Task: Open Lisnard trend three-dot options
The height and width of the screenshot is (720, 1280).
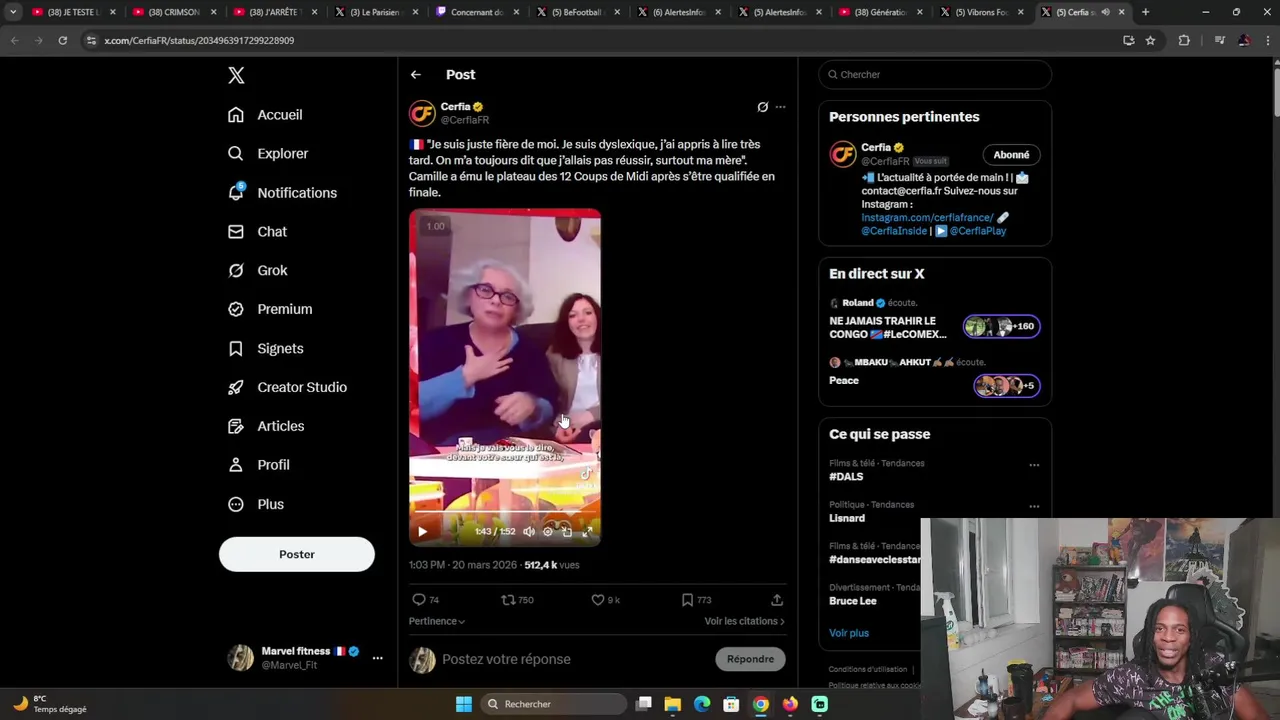Action: [x=1034, y=506]
